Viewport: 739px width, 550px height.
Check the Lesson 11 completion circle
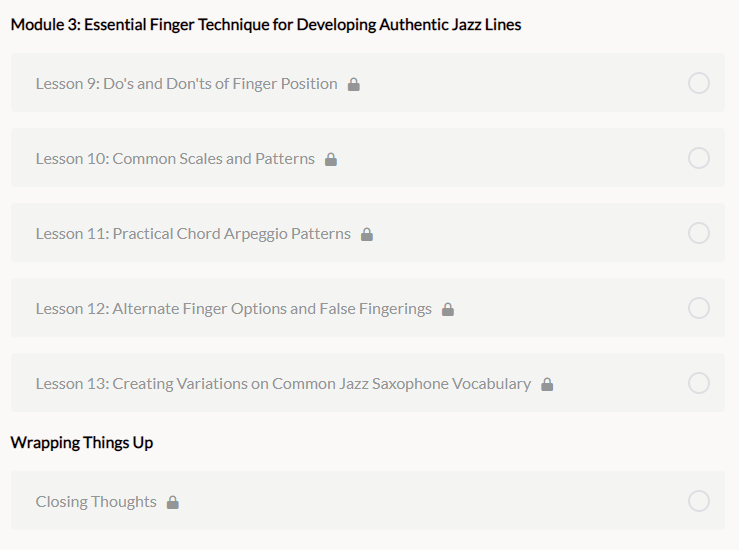point(698,233)
